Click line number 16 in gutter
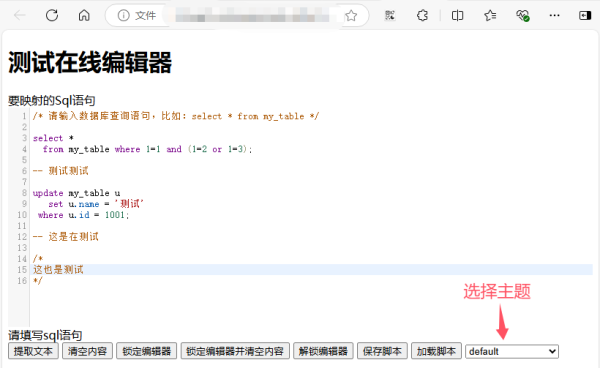The height and width of the screenshot is (368, 600). 22,281
